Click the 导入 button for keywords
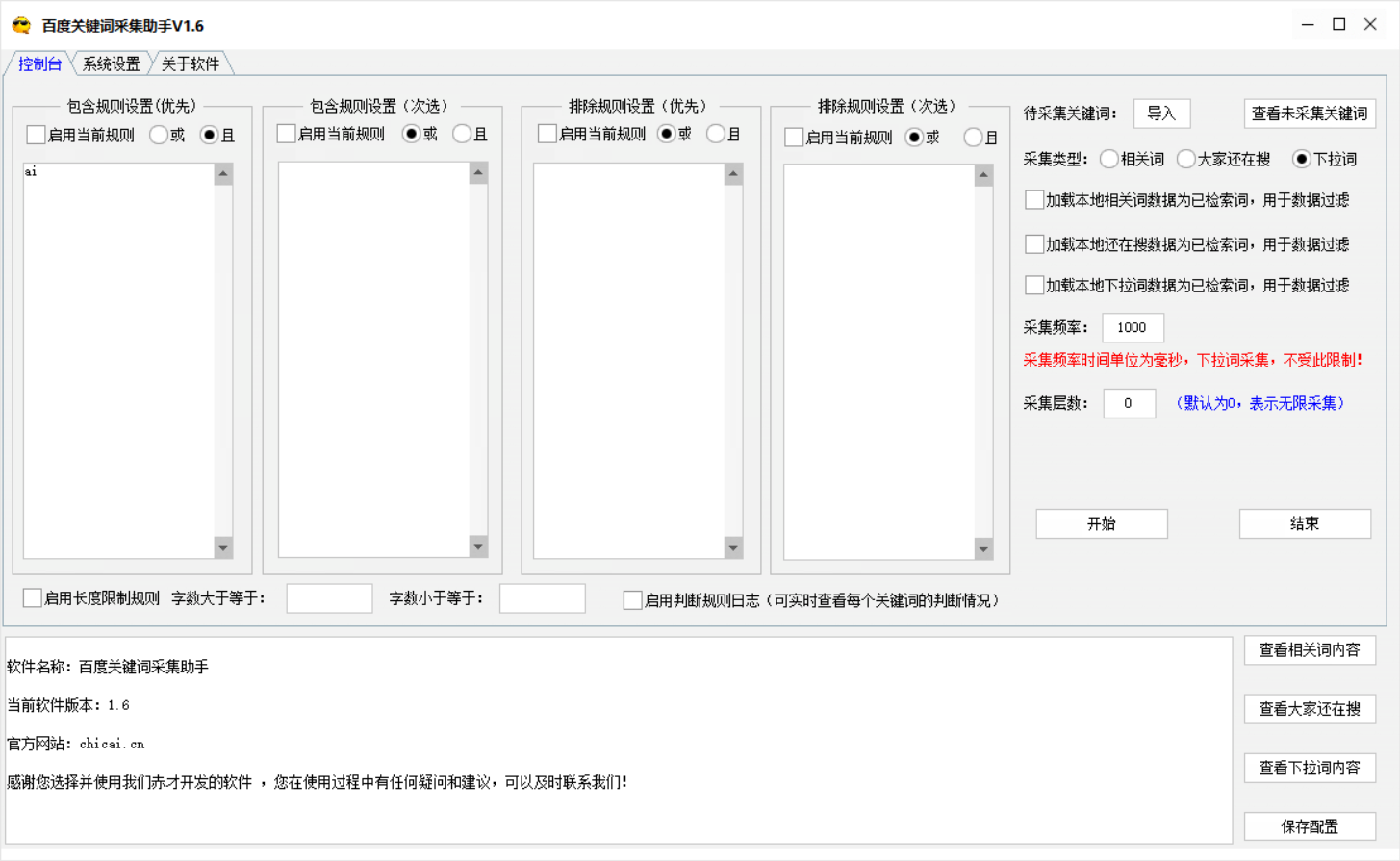This screenshot has width=1400, height=861. click(1161, 114)
